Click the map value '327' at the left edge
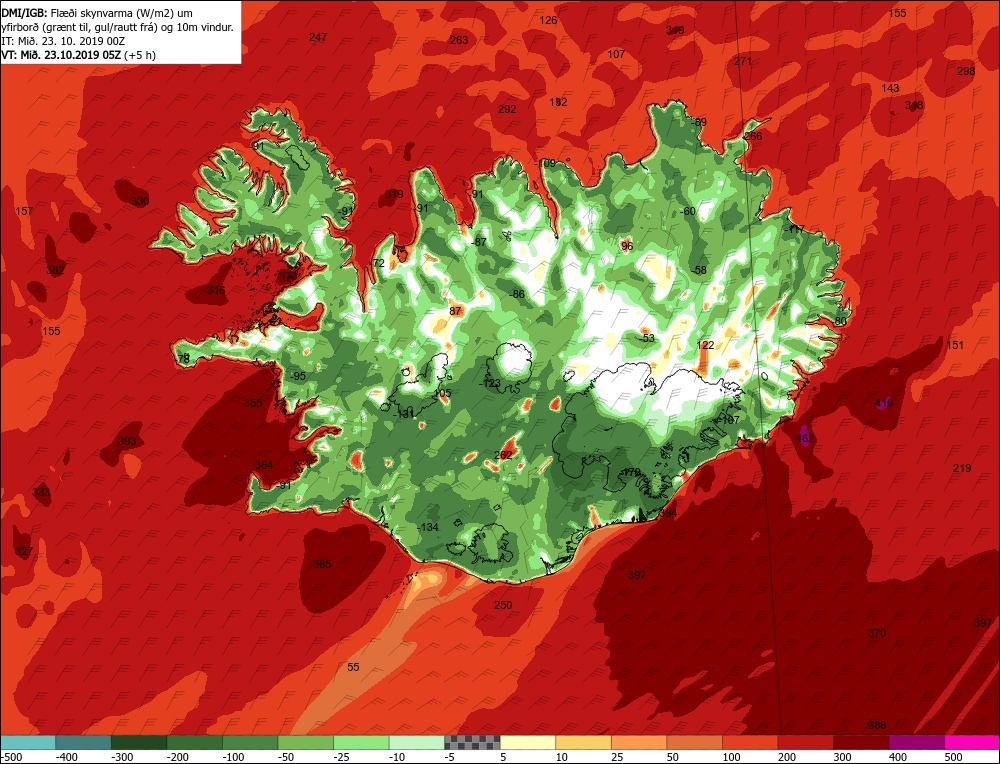The image size is (1000, 764). point(24,551)
